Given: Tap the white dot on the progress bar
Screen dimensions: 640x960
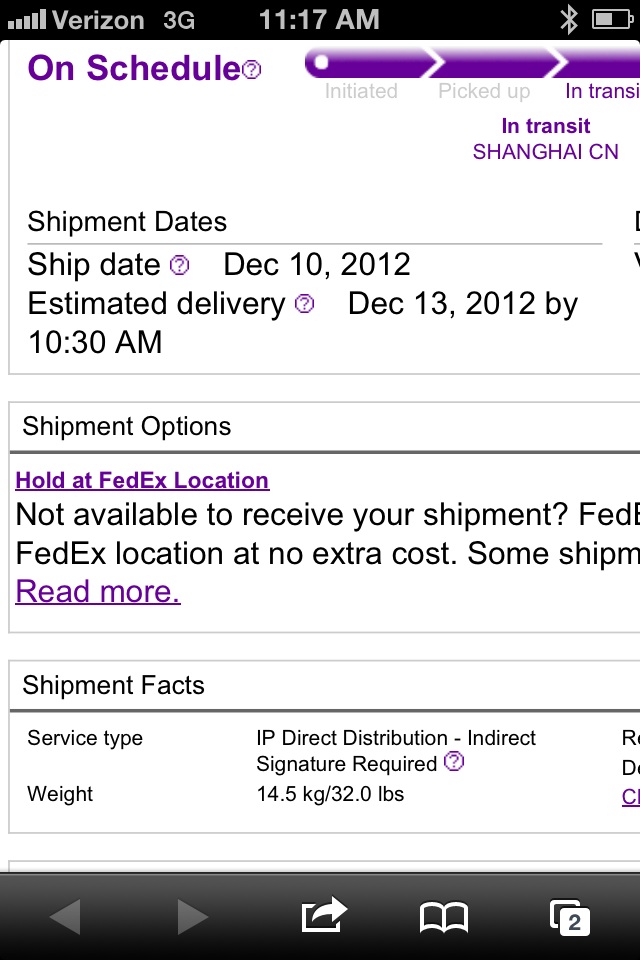Looking at the screenshot, I should pos(321,63).
